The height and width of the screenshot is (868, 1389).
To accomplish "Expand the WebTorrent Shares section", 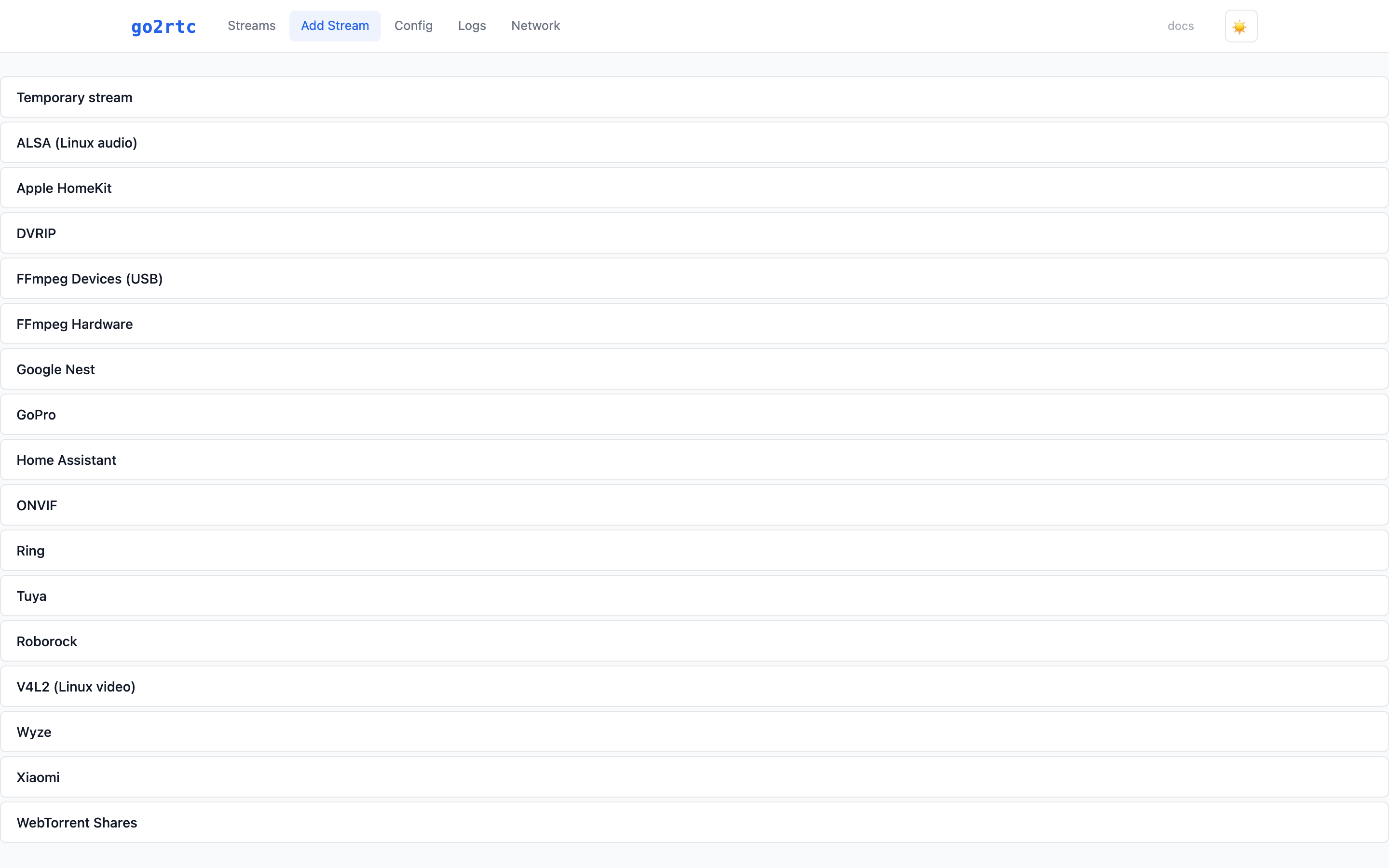I will tap(694, 823).
